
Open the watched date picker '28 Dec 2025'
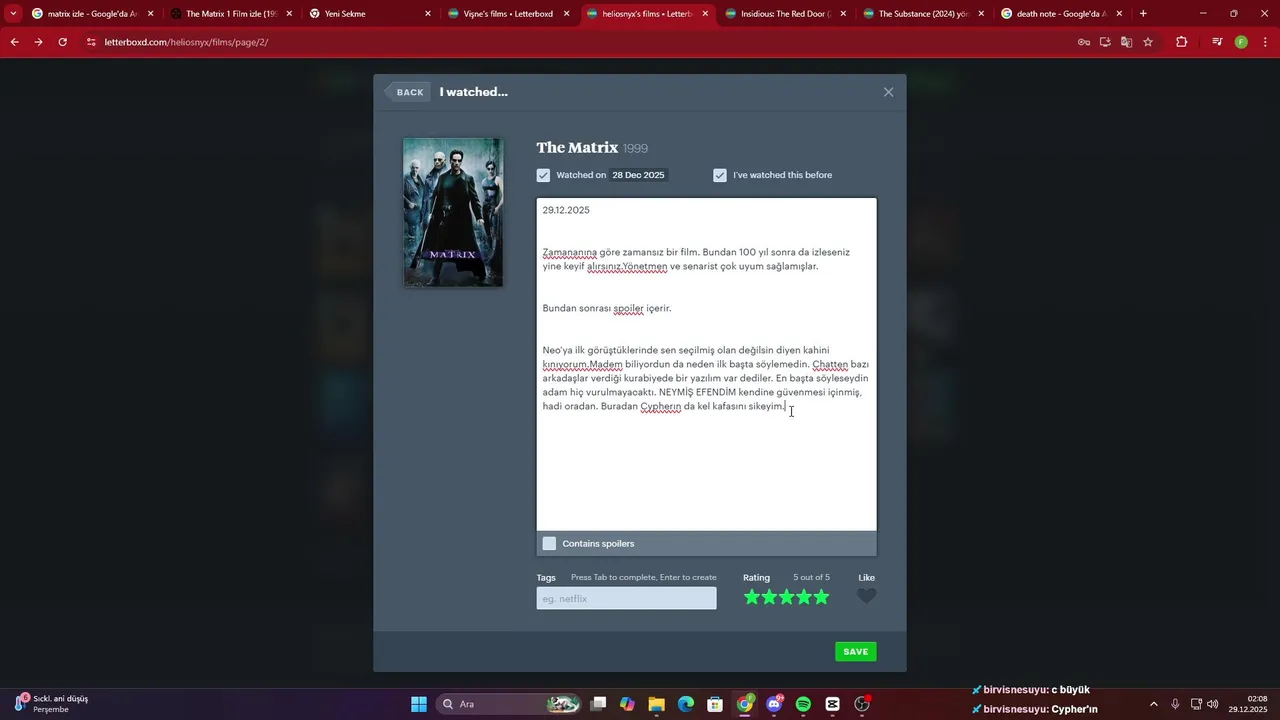click(638, 175)
